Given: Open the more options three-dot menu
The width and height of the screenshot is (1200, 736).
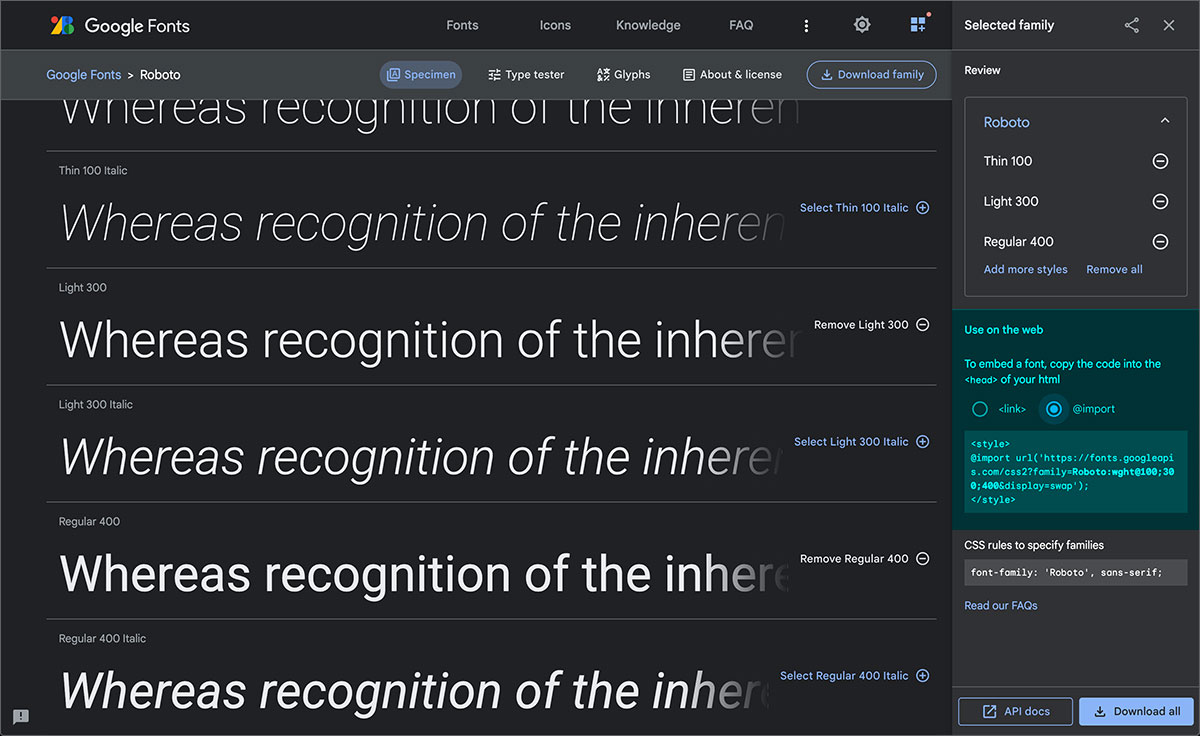Looking at the screenshot, I should tap(806, 25).
